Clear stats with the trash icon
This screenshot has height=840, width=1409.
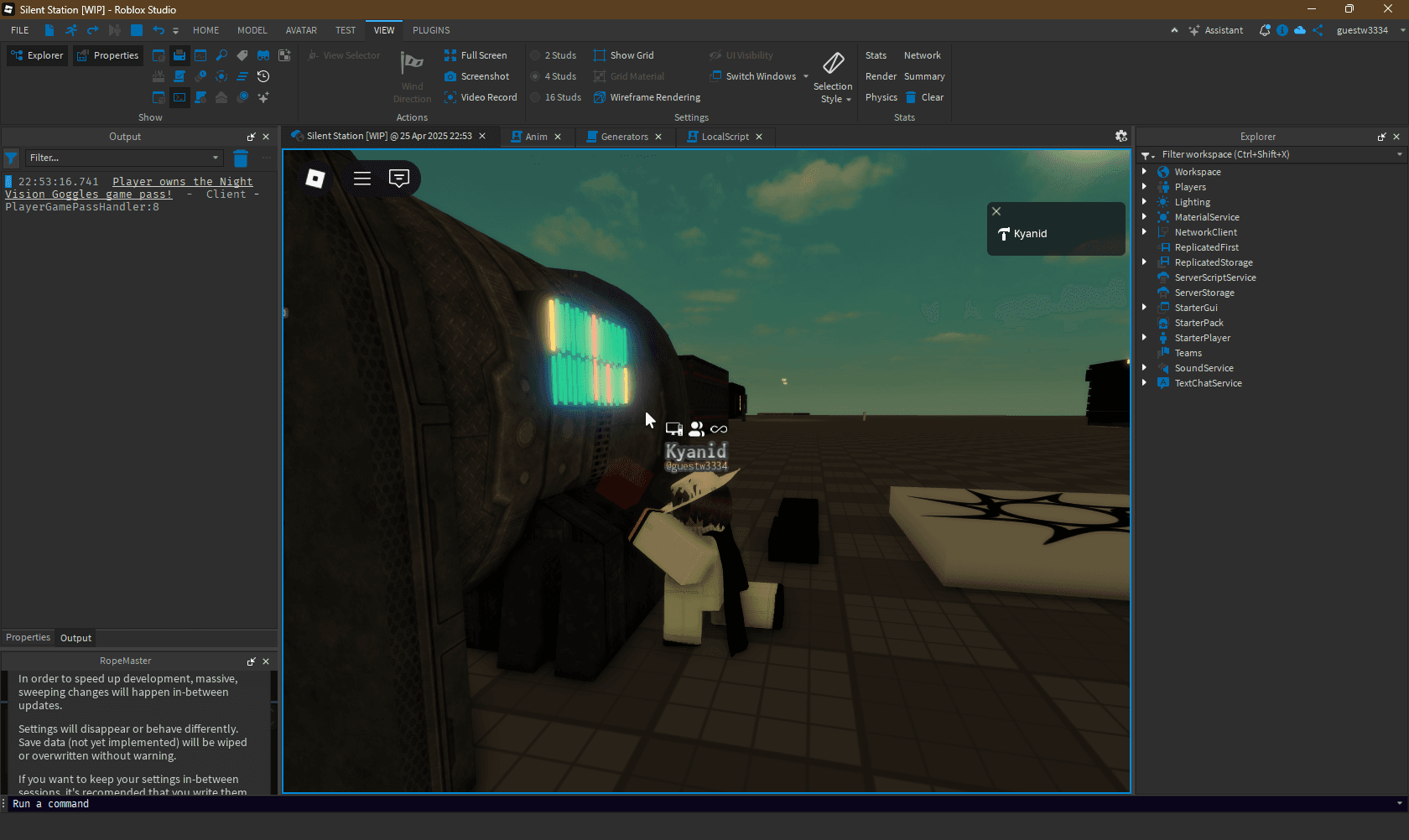click(x=924, y=97)
